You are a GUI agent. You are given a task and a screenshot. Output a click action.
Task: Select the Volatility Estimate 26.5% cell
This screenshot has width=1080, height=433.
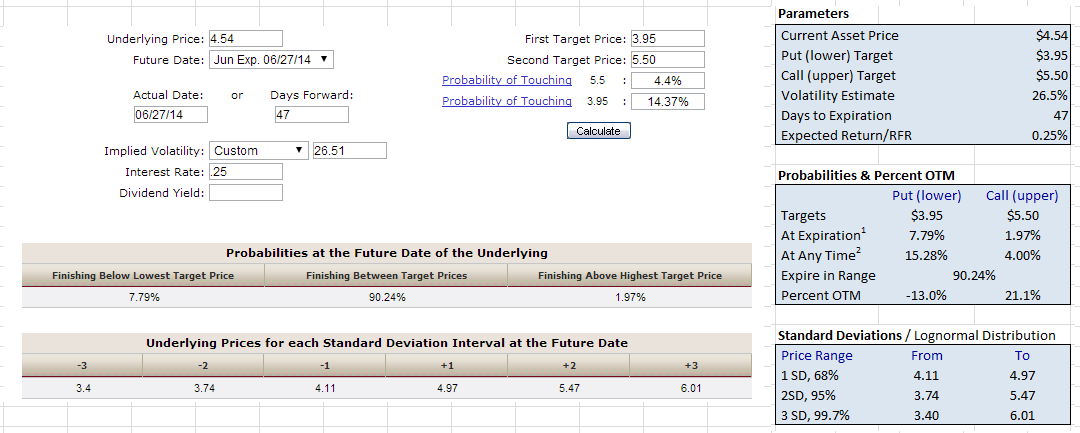pyautogui.click(x=1049, y=96)
